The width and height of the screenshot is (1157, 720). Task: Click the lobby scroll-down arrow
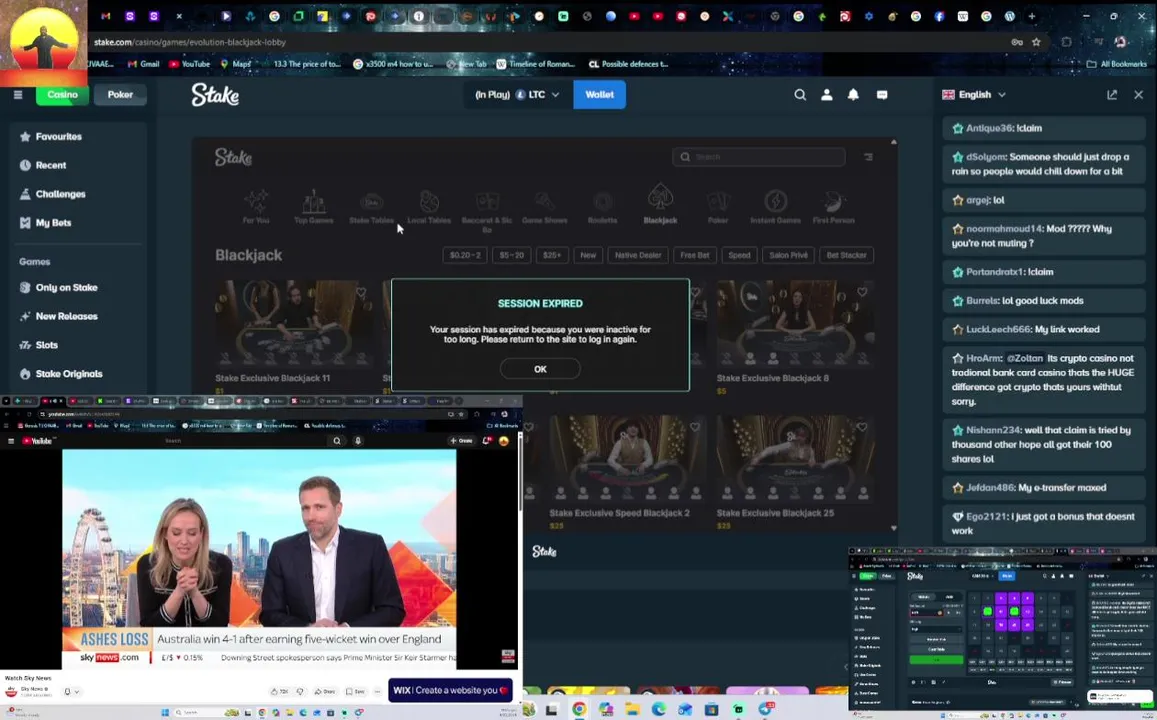(x=894, y=528)
